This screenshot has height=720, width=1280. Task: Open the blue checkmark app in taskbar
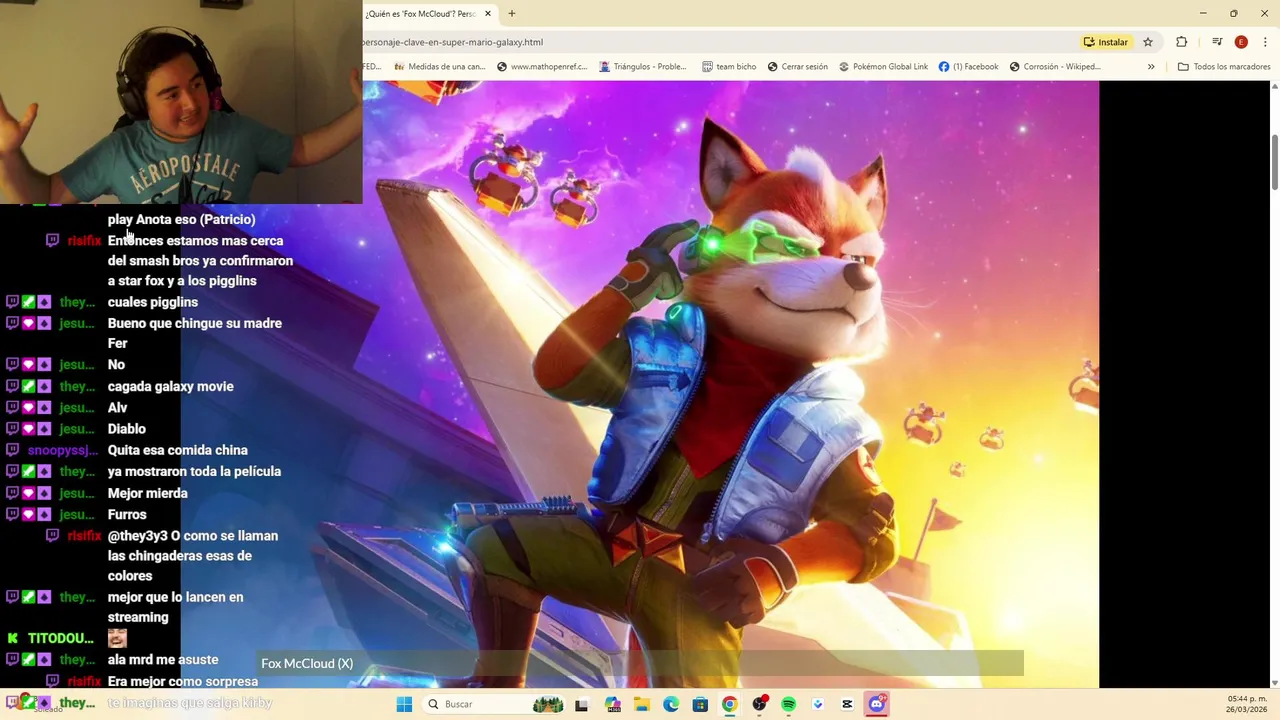(818, 704)
